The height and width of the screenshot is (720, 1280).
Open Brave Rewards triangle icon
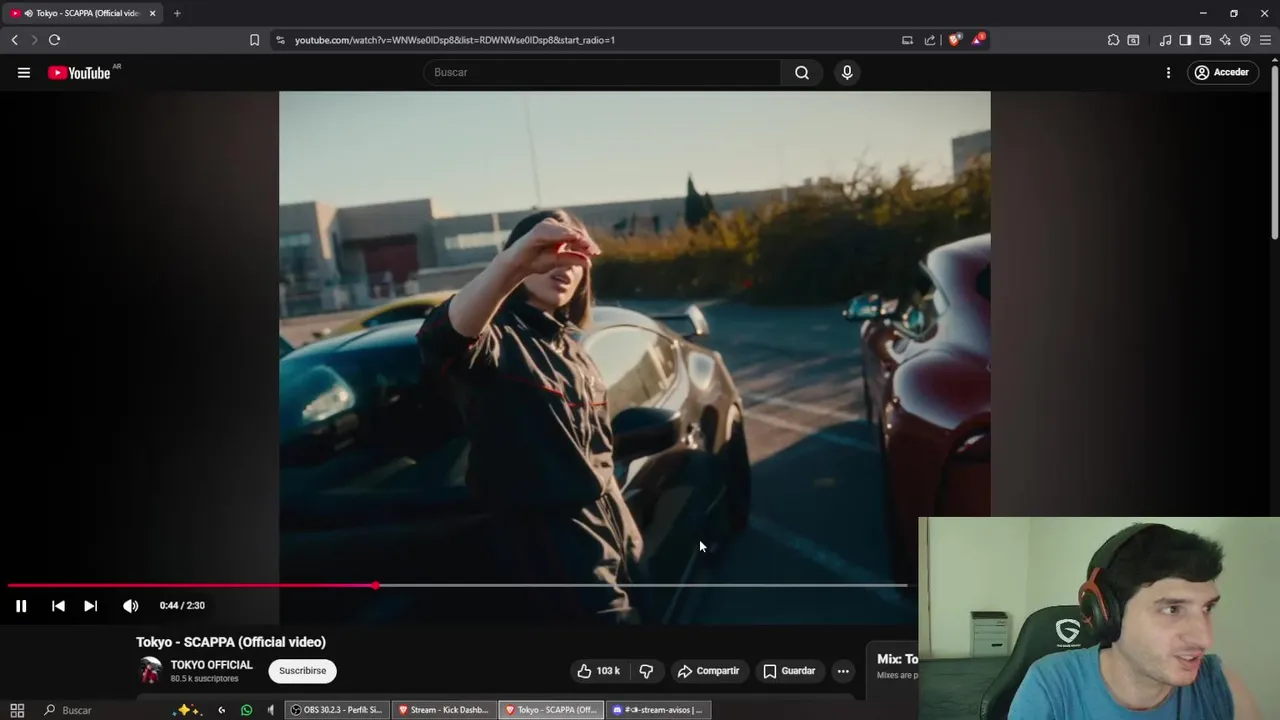point(978,40)
